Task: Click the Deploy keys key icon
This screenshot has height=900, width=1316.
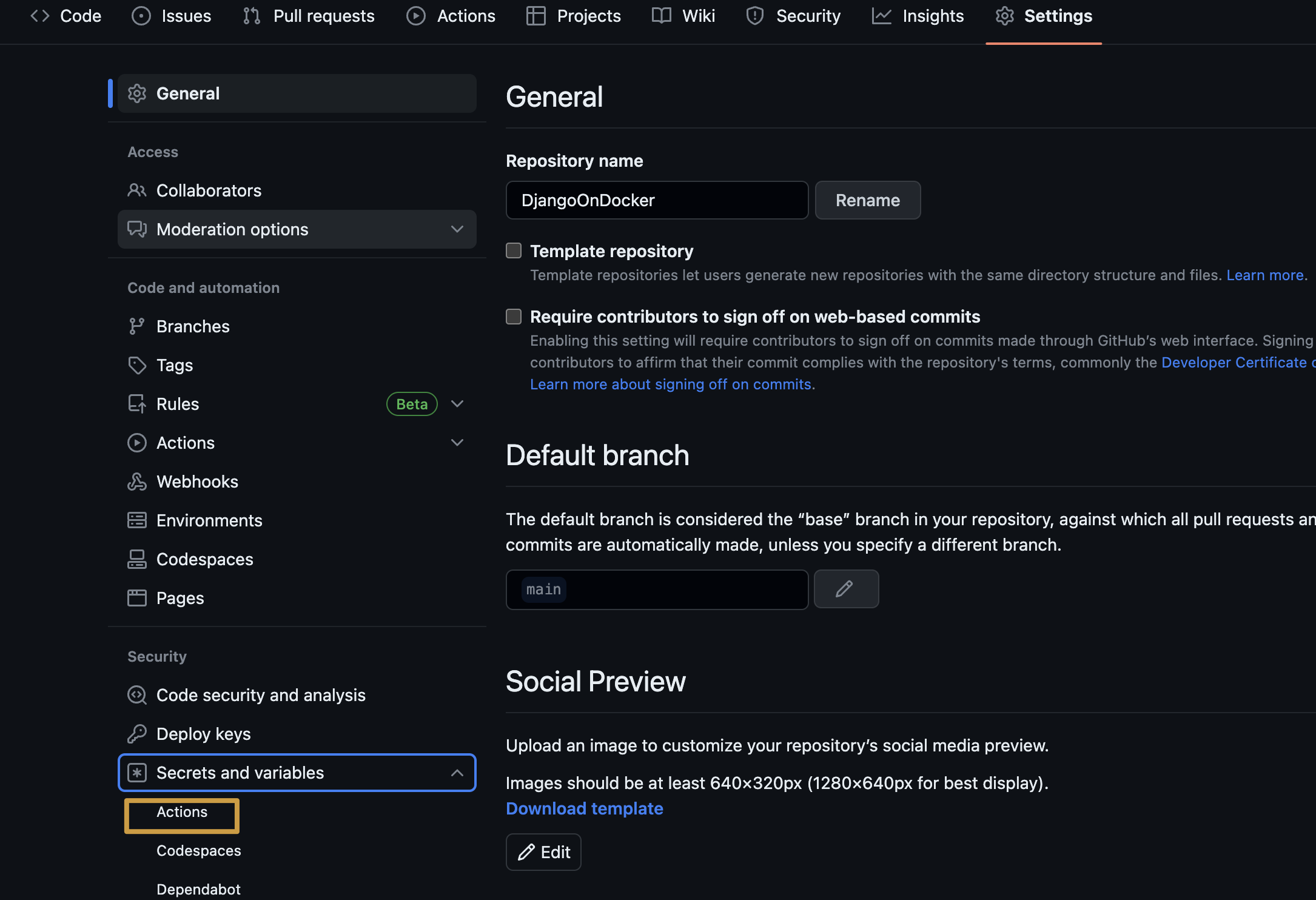Action: pyautogui.click(x=137, y=734)
